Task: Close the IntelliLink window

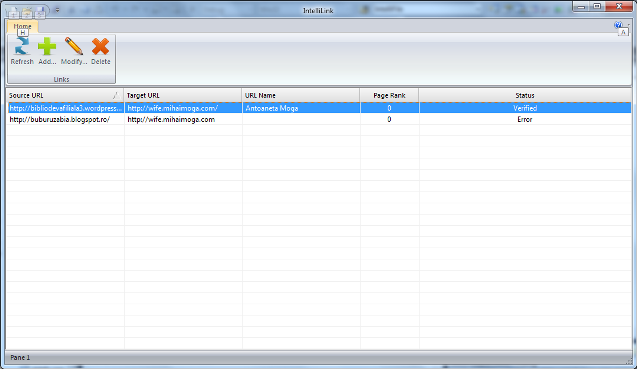Action: 619,6
